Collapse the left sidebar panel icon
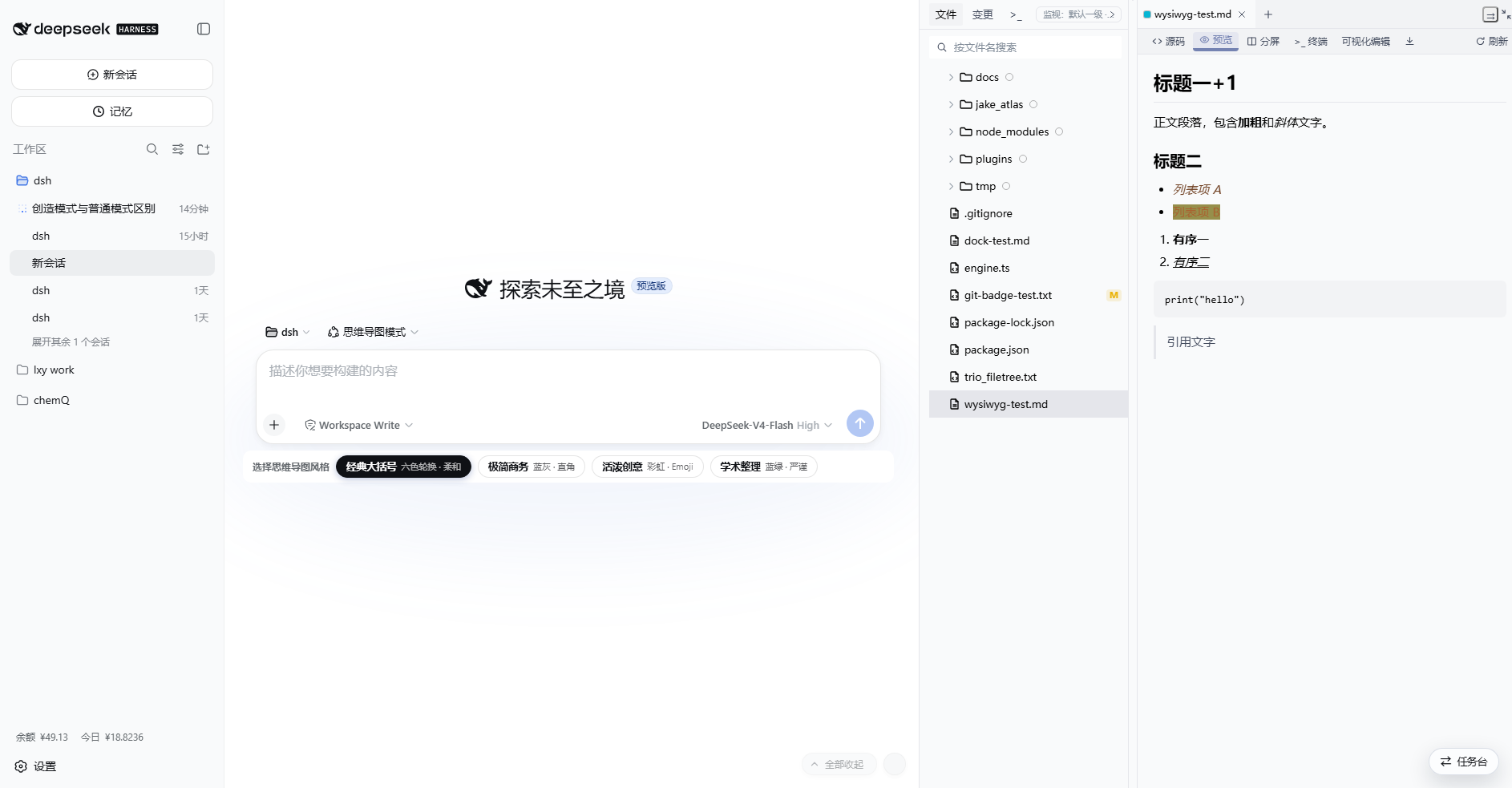1512x788 pixels. tap(204, 29)
